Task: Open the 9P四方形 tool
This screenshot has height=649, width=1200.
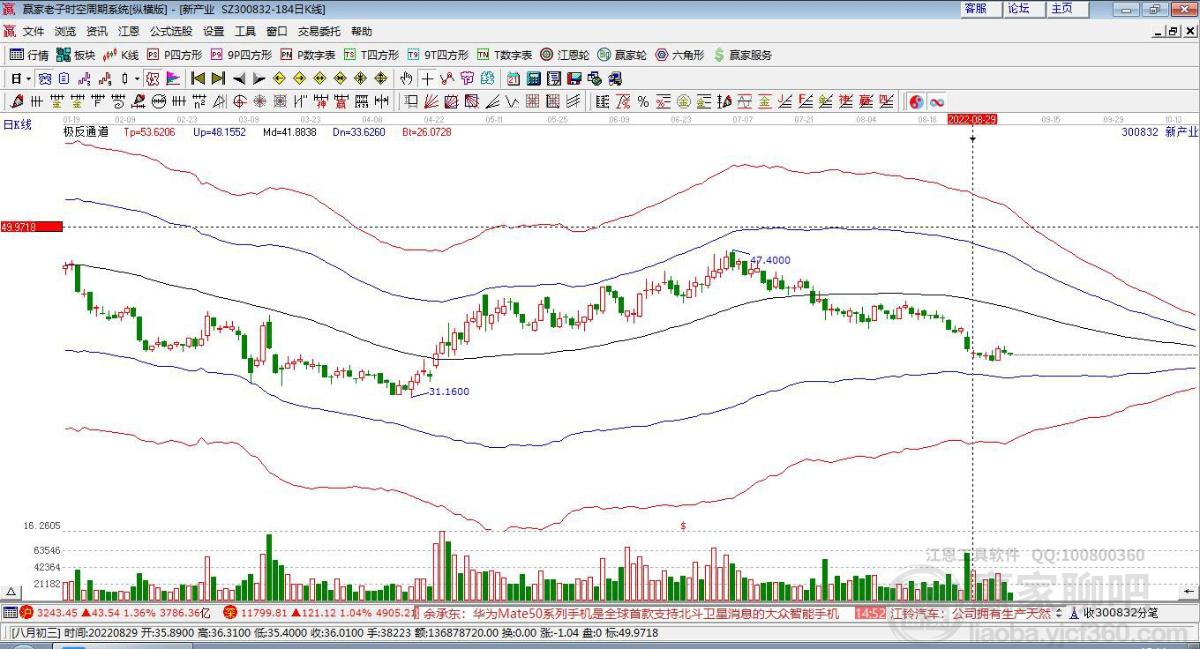Action: coord(240,55)
